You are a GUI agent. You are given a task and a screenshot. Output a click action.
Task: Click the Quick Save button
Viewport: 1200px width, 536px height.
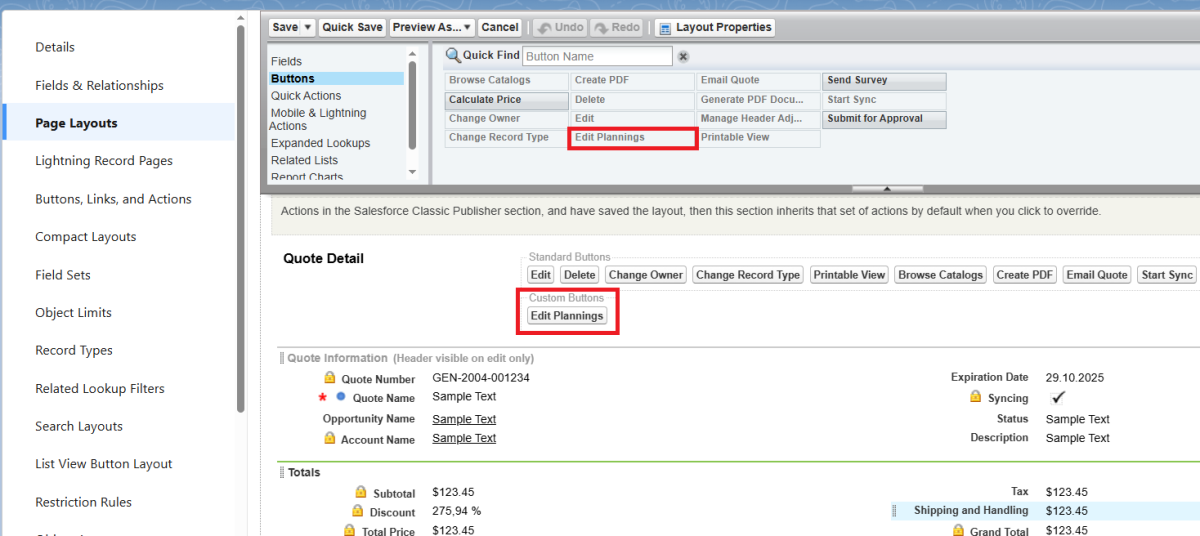352,28
